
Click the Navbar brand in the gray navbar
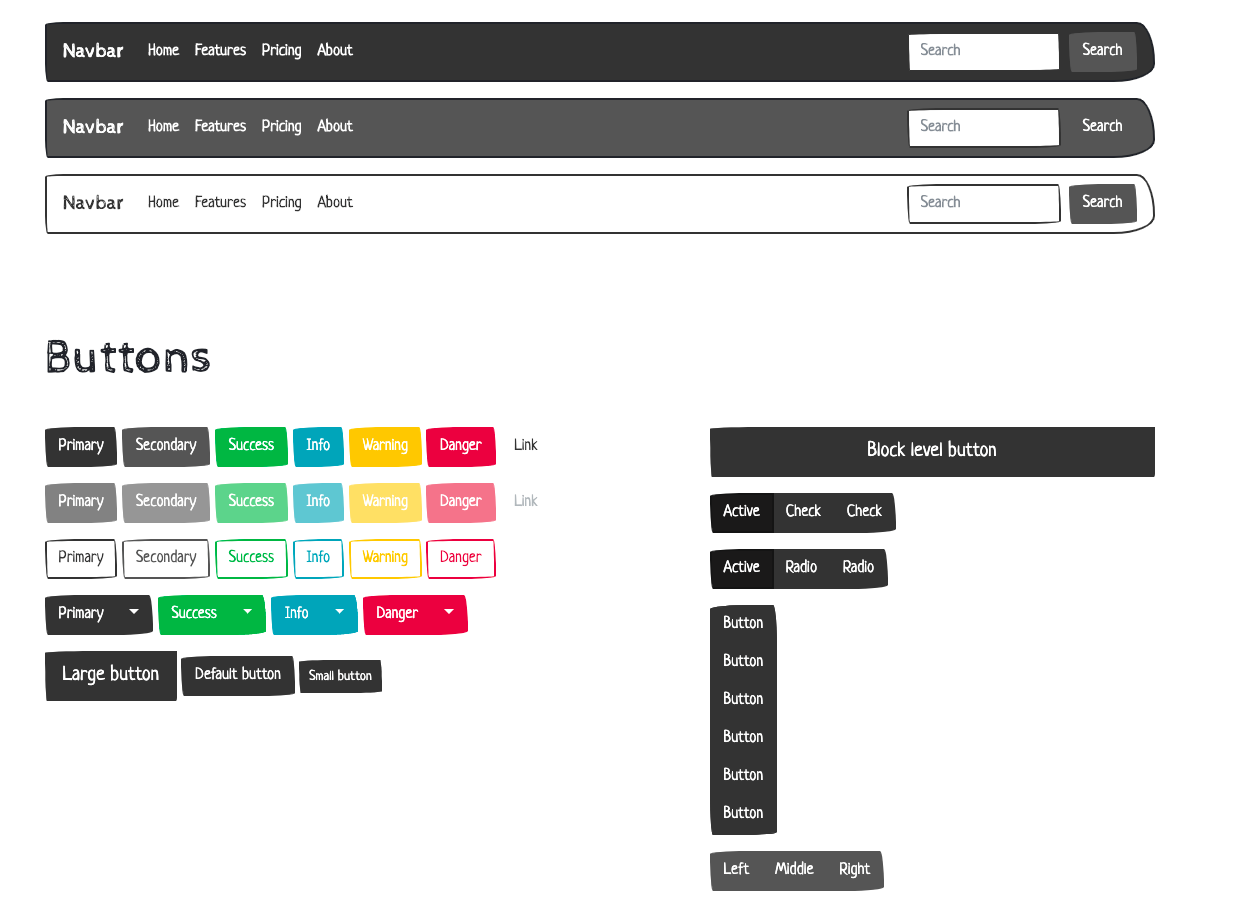(x=93, y=127)
